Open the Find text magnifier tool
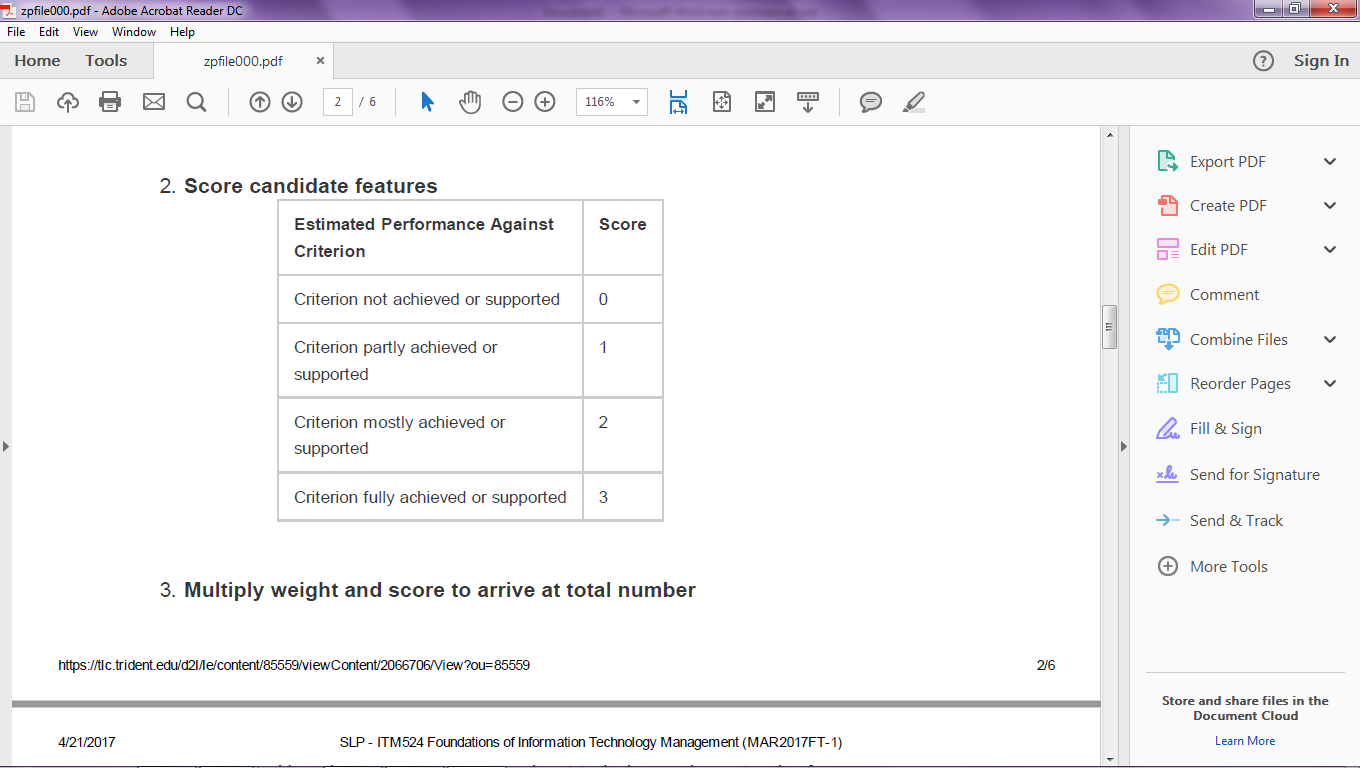 (x=196, y=102)
